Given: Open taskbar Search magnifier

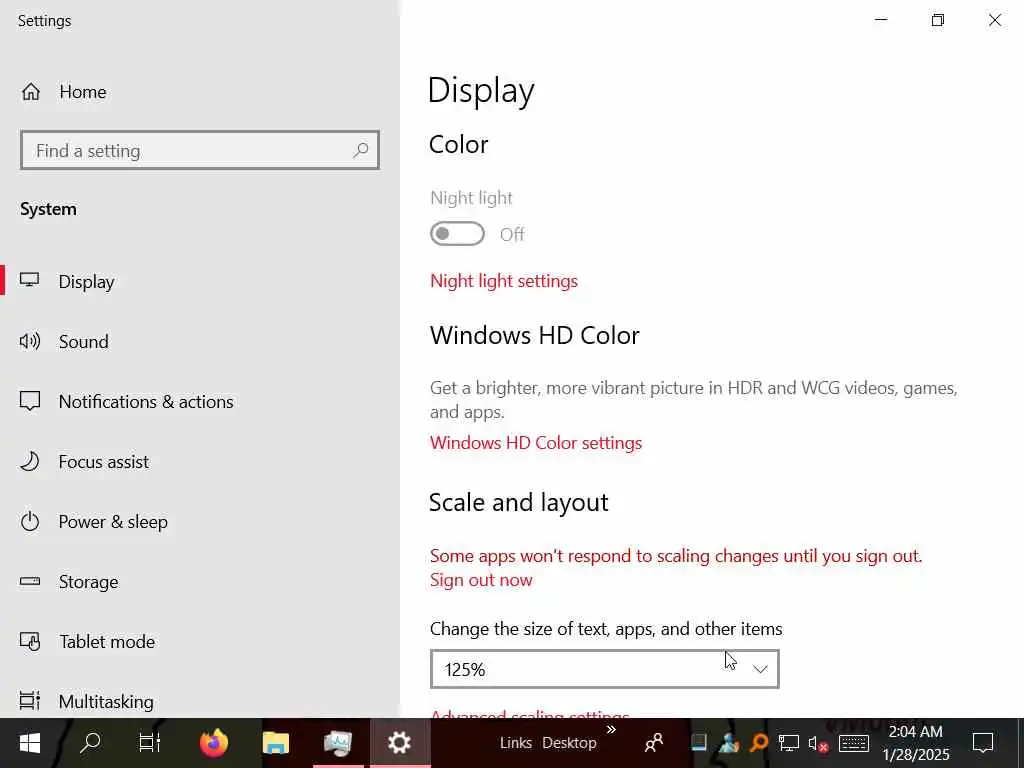Looking at the screenshot, I should click(x=90, y=743).
